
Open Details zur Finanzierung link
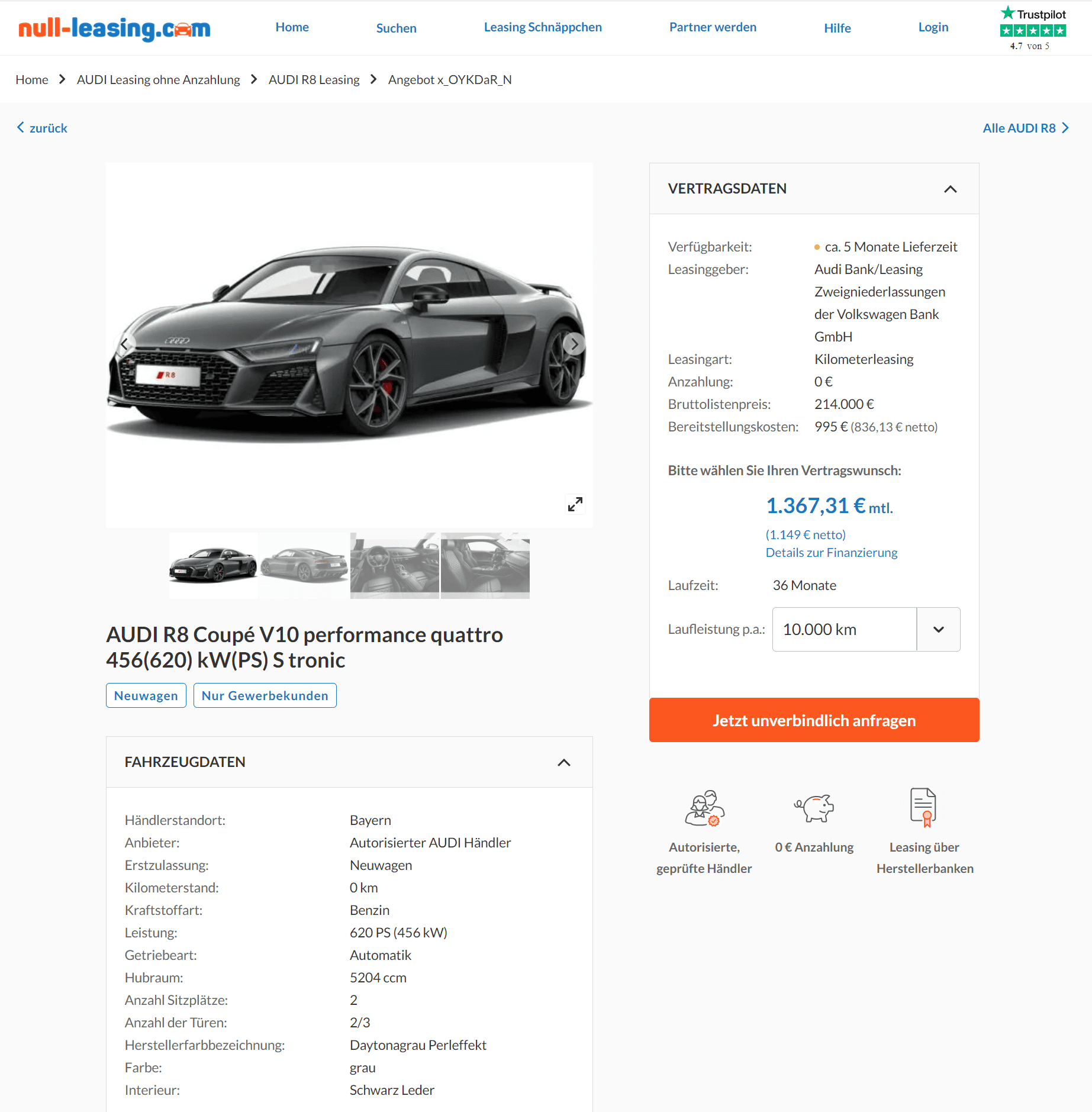tap(831, 552)
